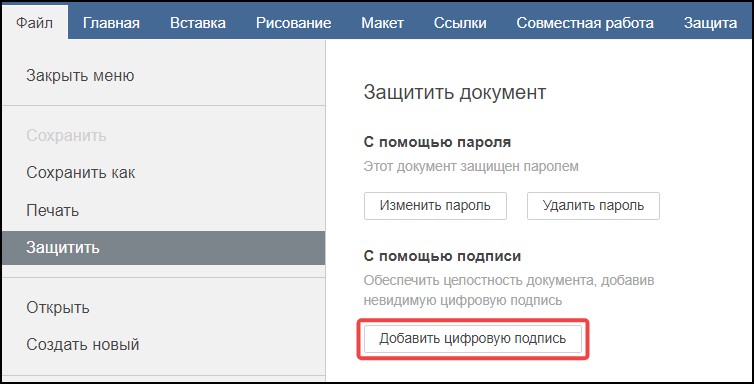Select the Защитить menu item
This screenshot has width=754, height=384.
(163, 248)
